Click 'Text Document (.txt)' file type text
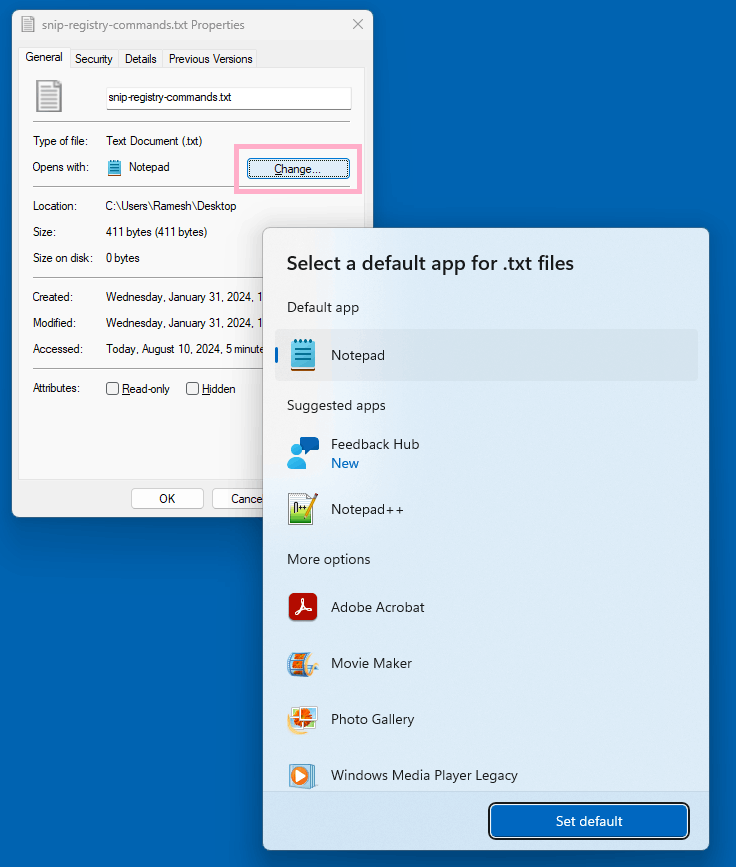736x867 pixels. point(154,141)
